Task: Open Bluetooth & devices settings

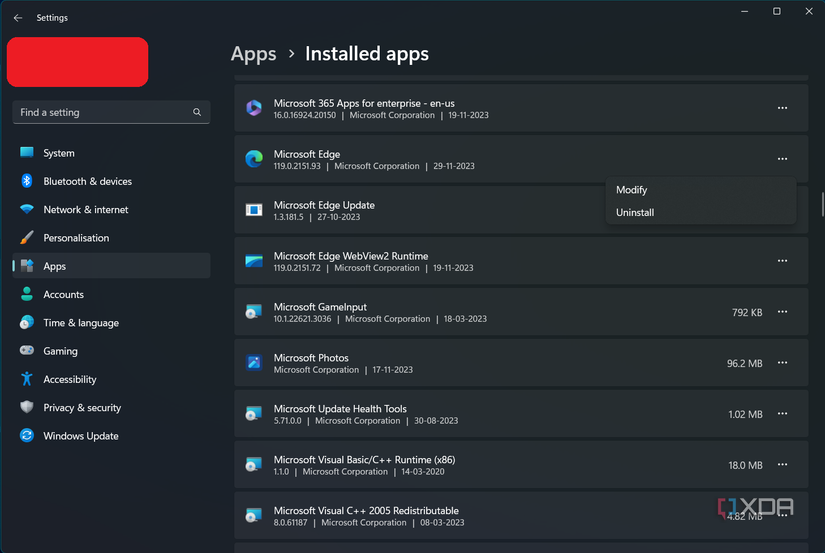Action: click(x=87, y=182)
